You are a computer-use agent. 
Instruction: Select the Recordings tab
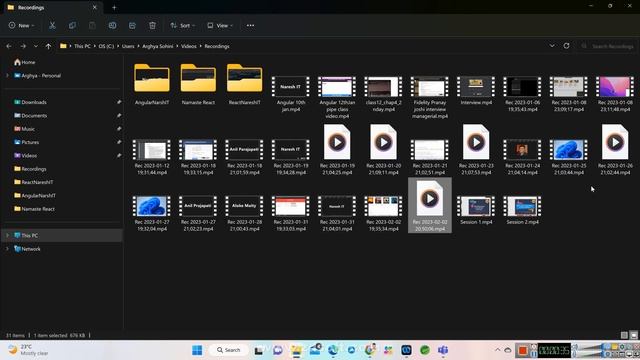pos(53,7)
